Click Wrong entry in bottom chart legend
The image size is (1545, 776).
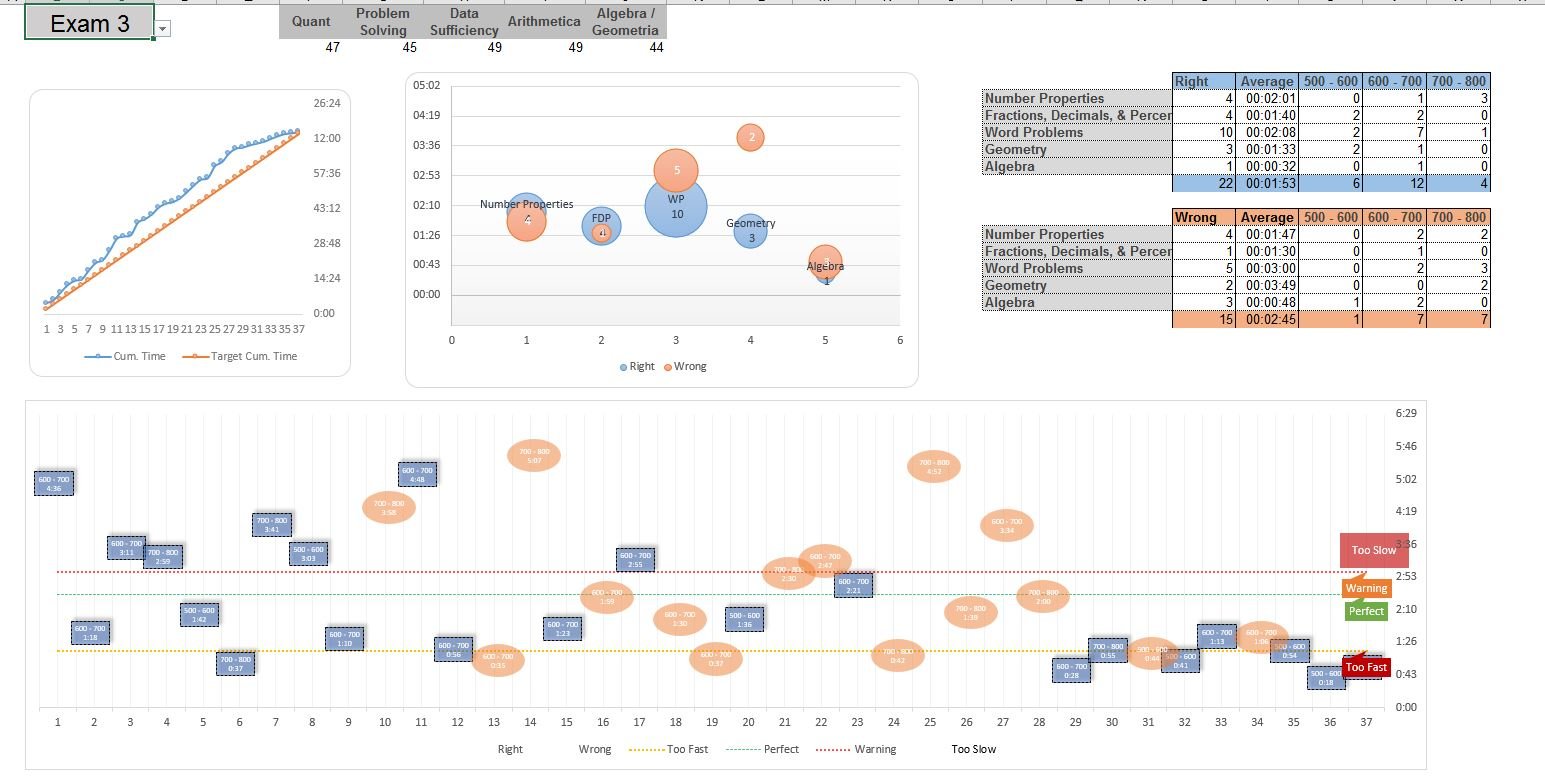pos(595,749)
